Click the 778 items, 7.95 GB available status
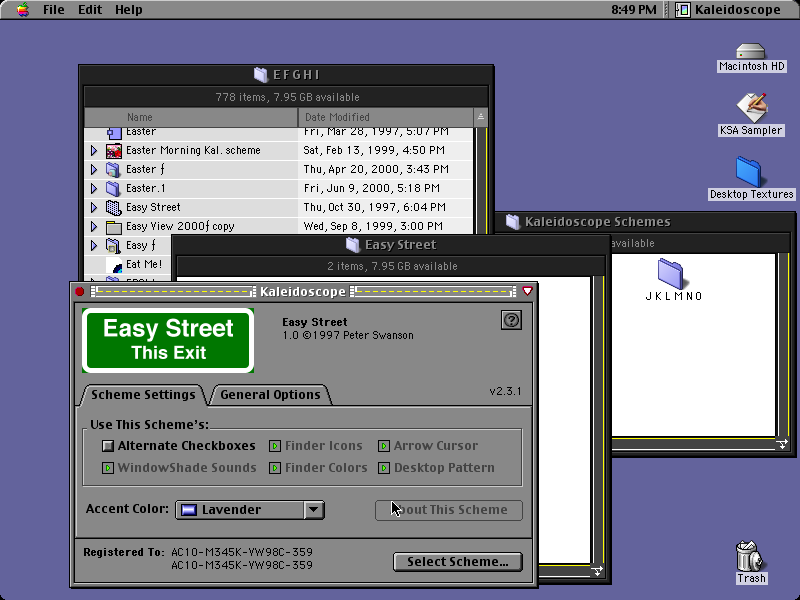The width and height of the screenshot is (800, 600). coord(287,97)
